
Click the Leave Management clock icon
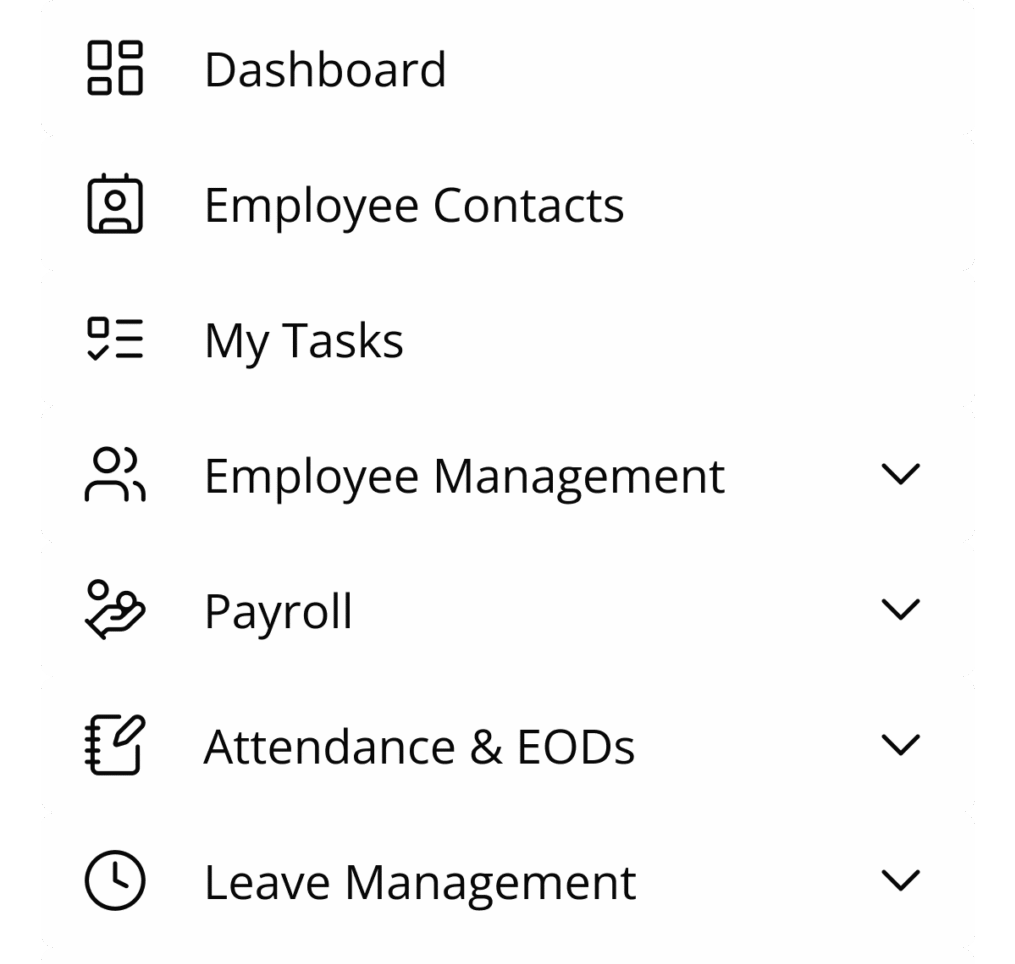pyautogui.click(x=115, y=880)
